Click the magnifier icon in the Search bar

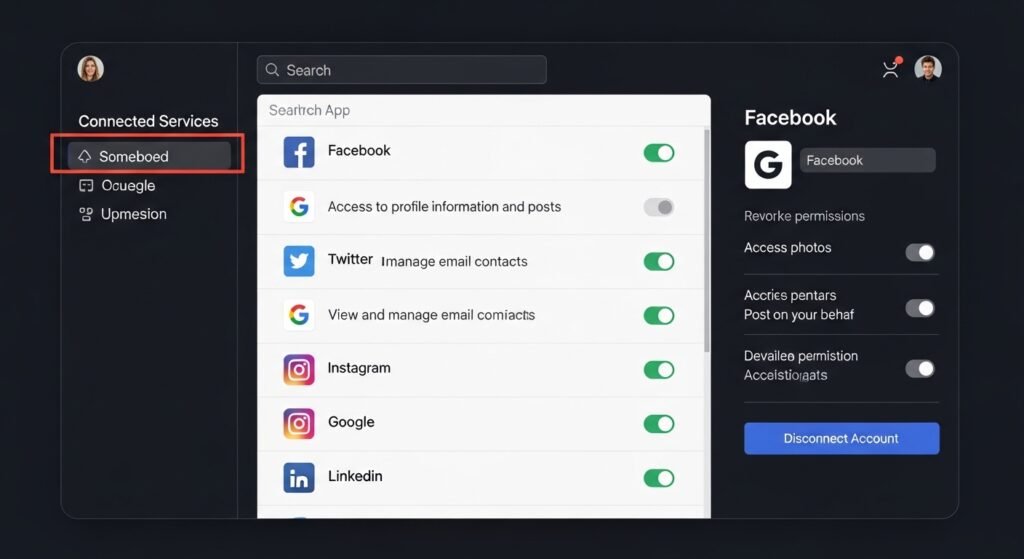tap(271, 70)
